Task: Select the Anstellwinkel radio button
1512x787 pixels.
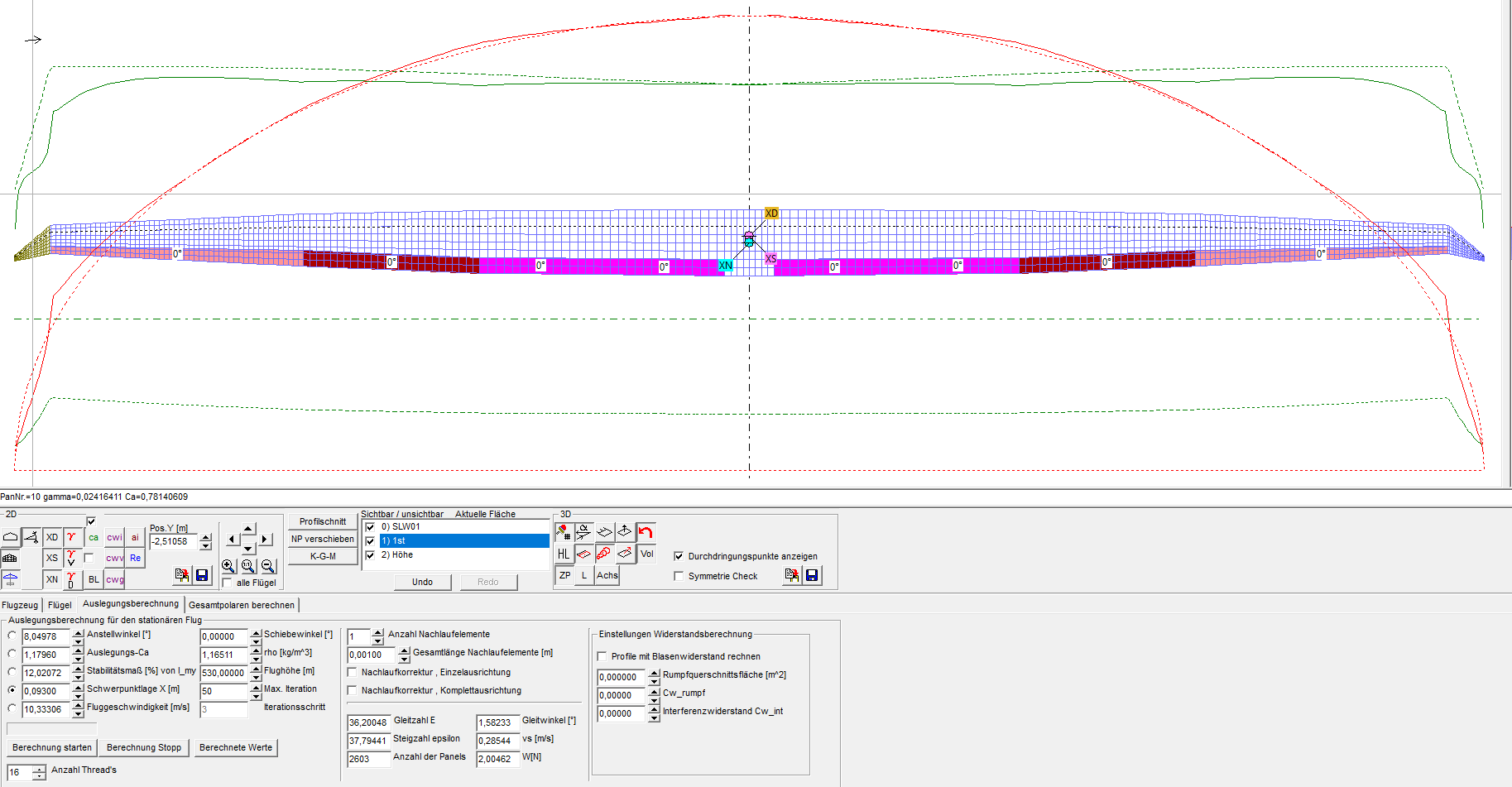Action: [x=12, y=636]
